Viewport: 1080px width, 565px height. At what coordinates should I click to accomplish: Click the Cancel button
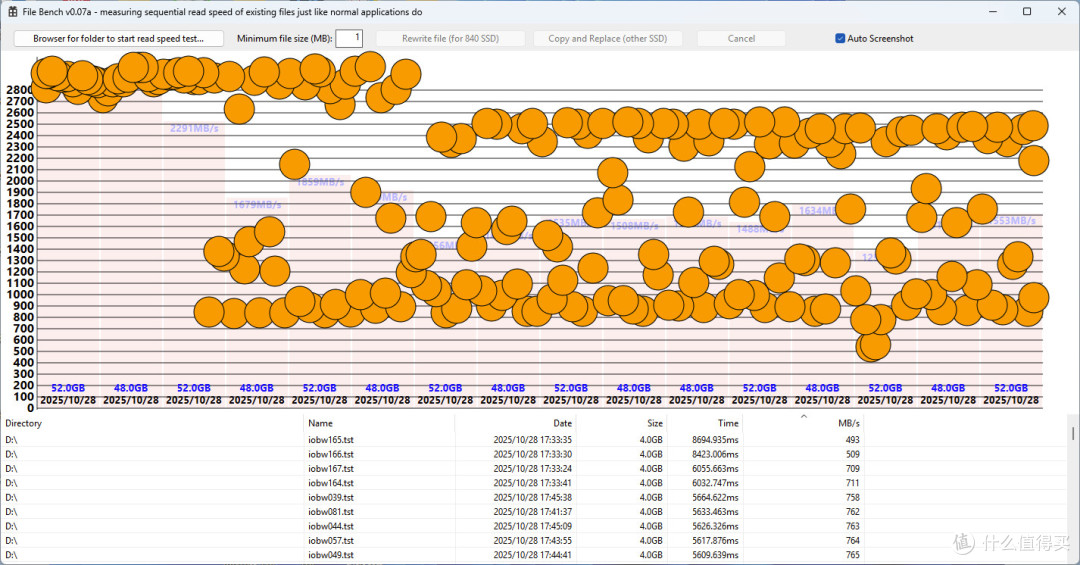741,39
